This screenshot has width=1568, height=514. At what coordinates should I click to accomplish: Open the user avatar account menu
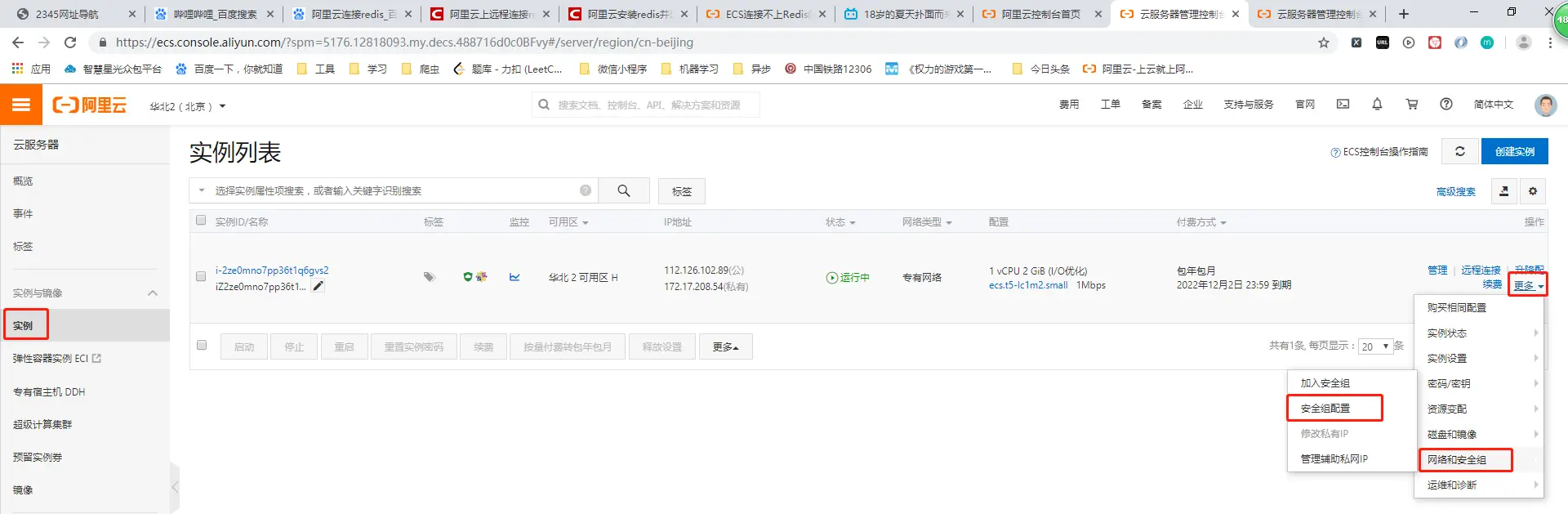[1545, 105]
